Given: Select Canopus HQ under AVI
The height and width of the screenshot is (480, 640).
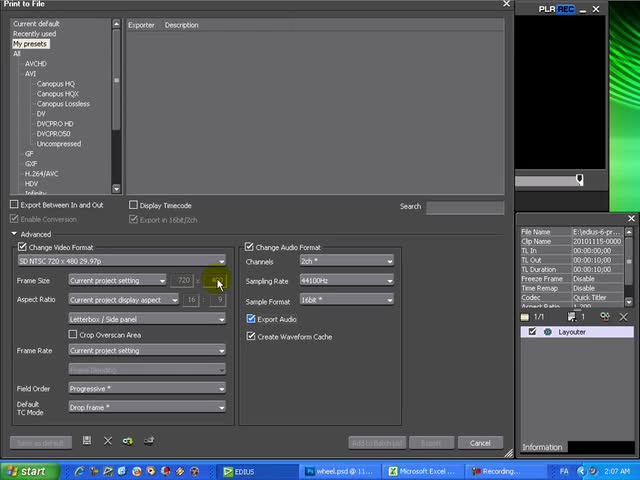Looking at the screenshot, I should pyautogui.click(x=56, y=84).
